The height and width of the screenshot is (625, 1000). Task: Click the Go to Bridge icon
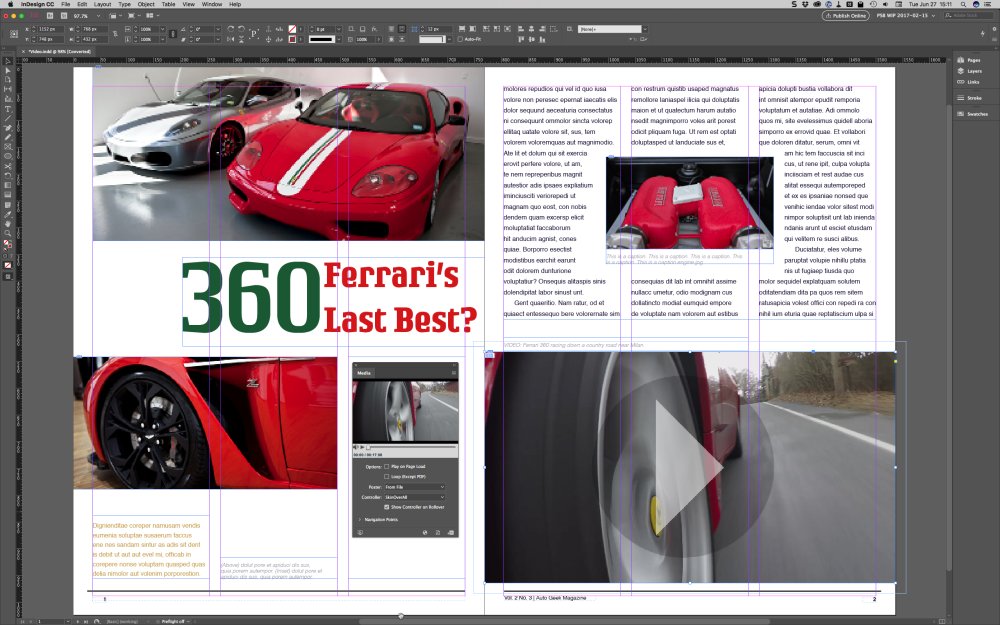click(x=50, y=15)
